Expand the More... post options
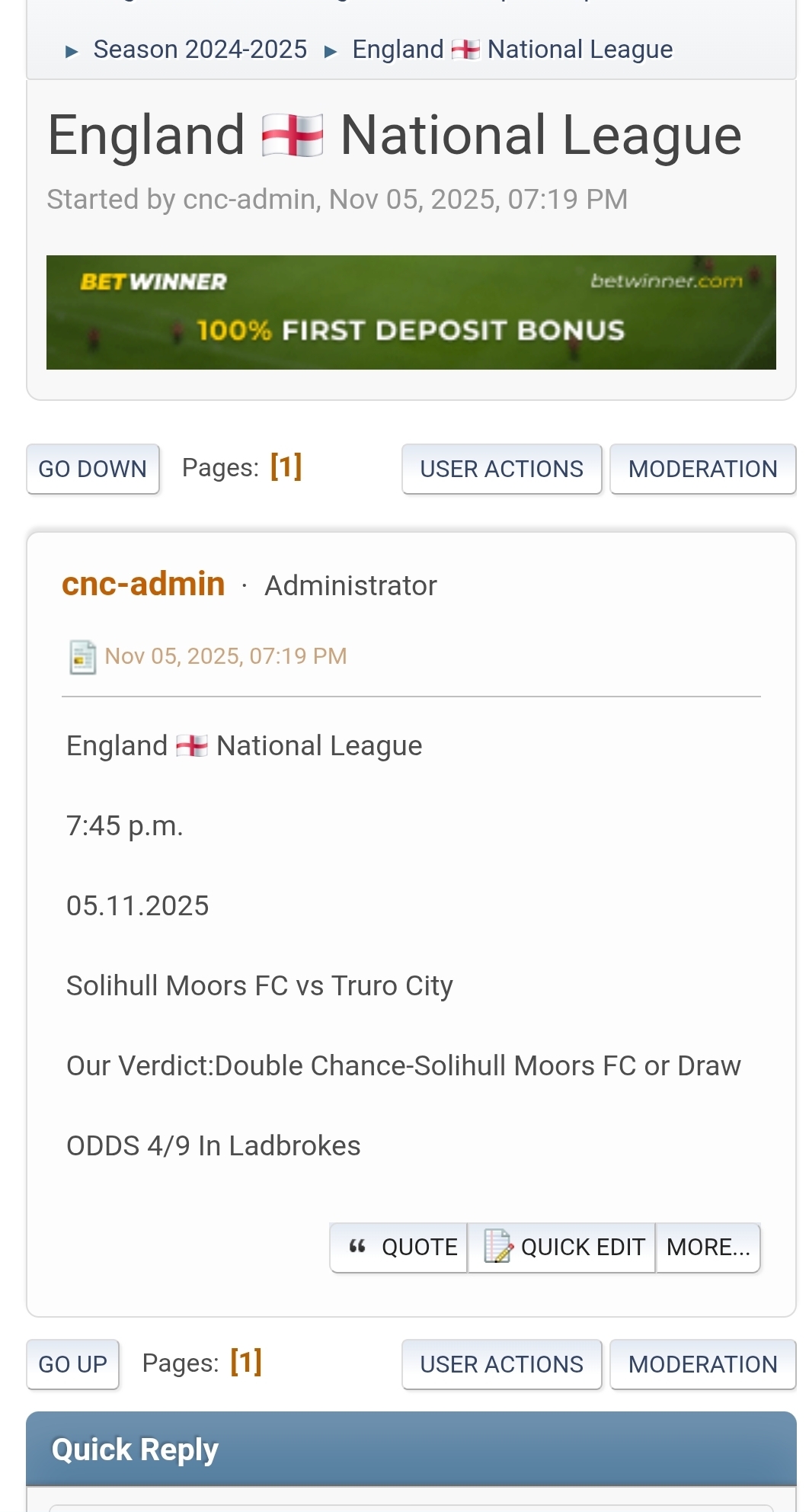809x1512 pixels. click(708, 1247)
